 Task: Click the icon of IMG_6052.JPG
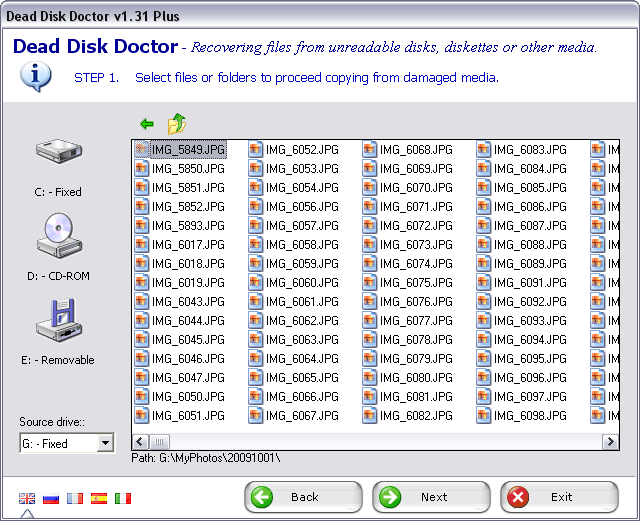pyautogui.click(x=255, y=149)
